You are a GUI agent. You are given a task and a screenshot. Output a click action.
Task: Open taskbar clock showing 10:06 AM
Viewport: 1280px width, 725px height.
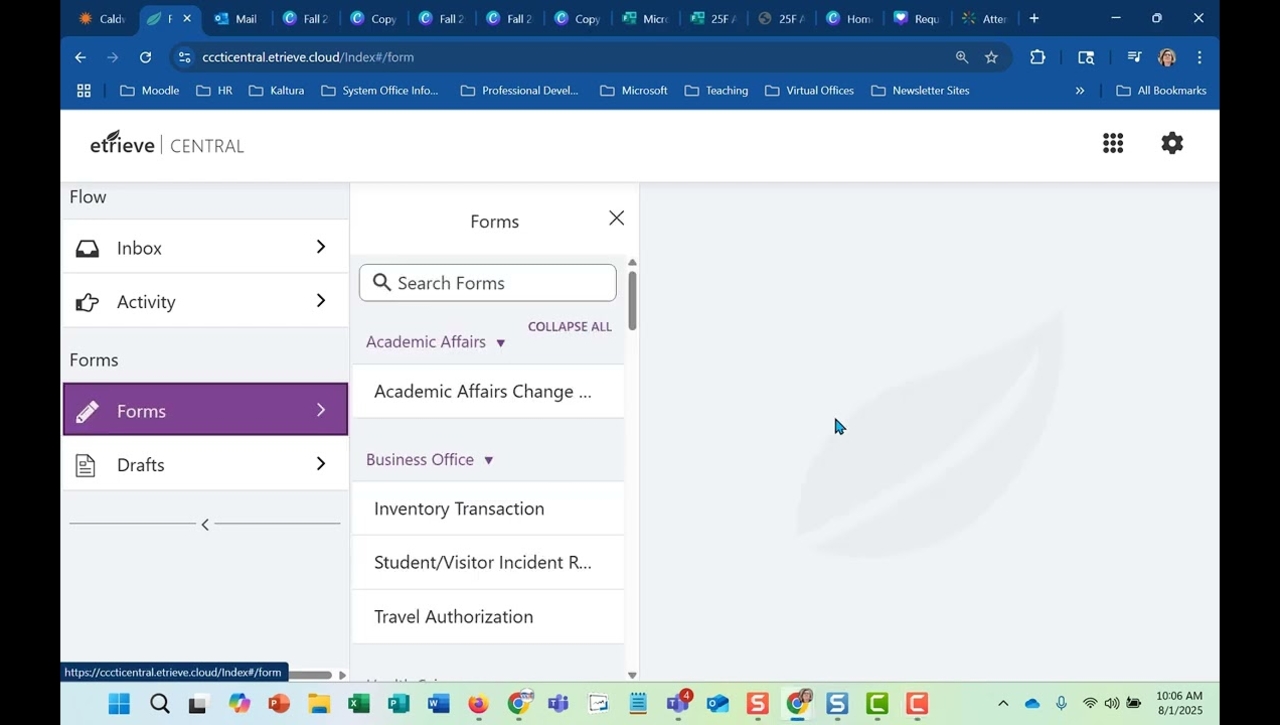point(1179,703)
